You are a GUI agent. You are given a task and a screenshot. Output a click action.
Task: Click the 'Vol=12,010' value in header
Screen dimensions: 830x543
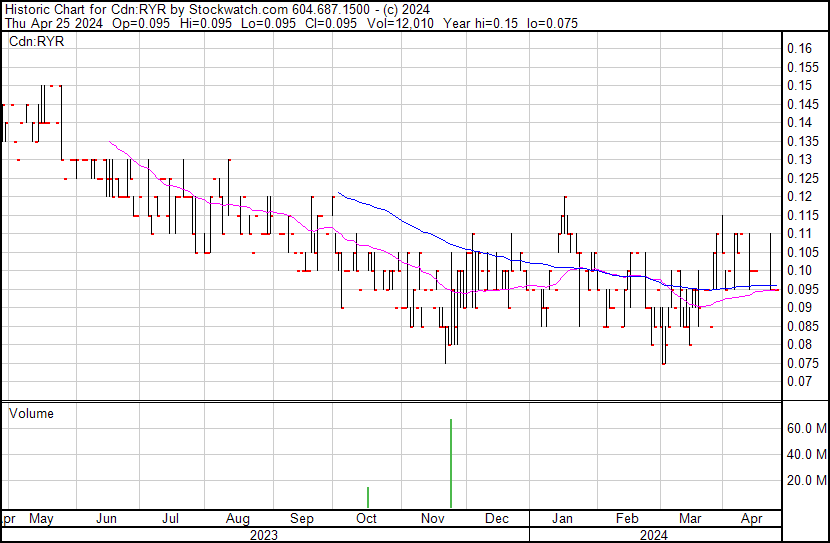pyautogui.click(x=400, y=23)
